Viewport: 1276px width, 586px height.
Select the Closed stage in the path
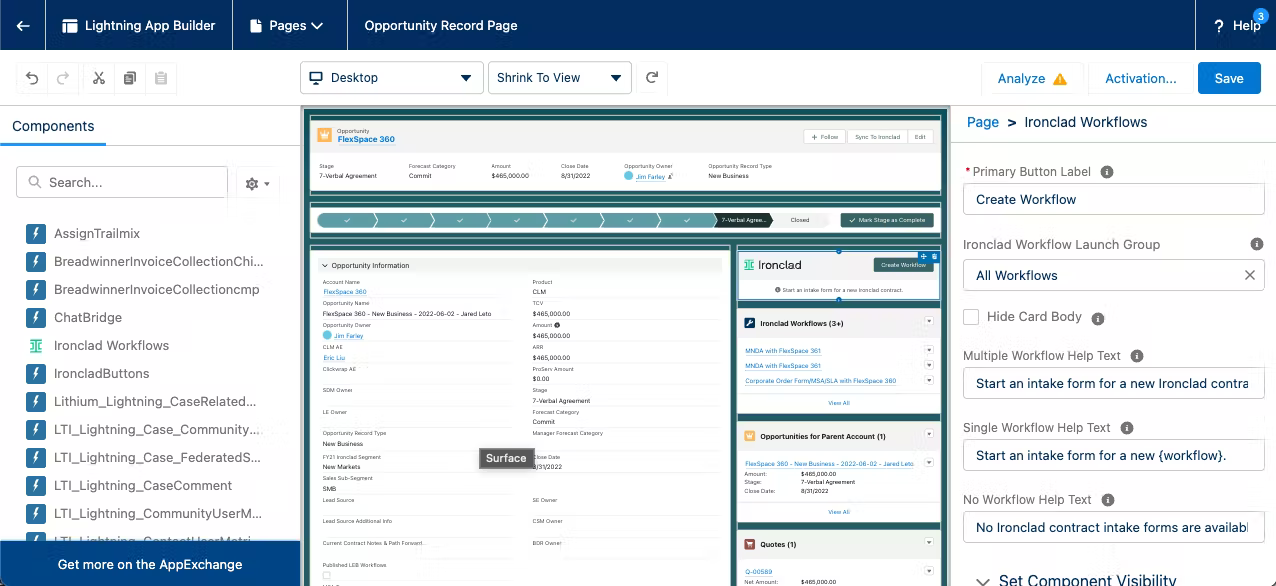click(x=800, y=220)
